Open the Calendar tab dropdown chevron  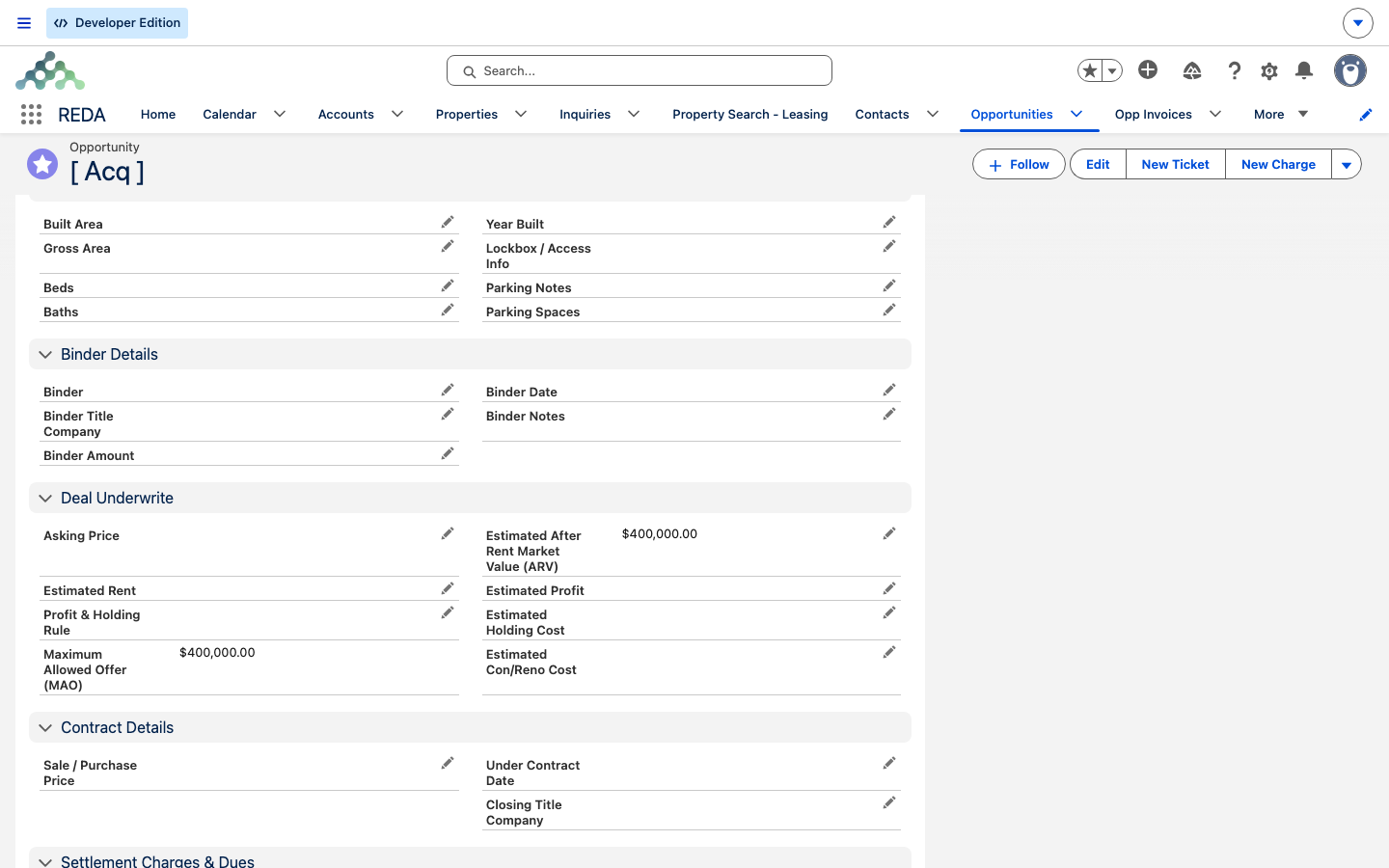point(280,114)
